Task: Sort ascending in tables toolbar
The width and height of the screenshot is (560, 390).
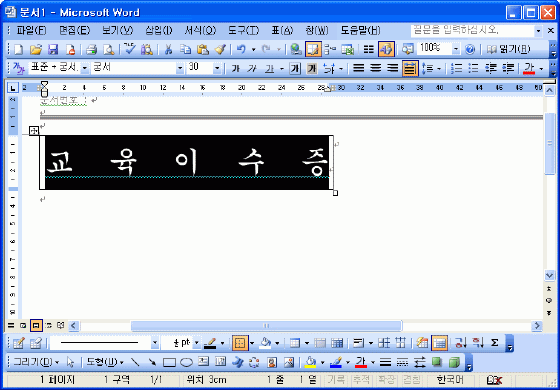Action: (461, 343)
